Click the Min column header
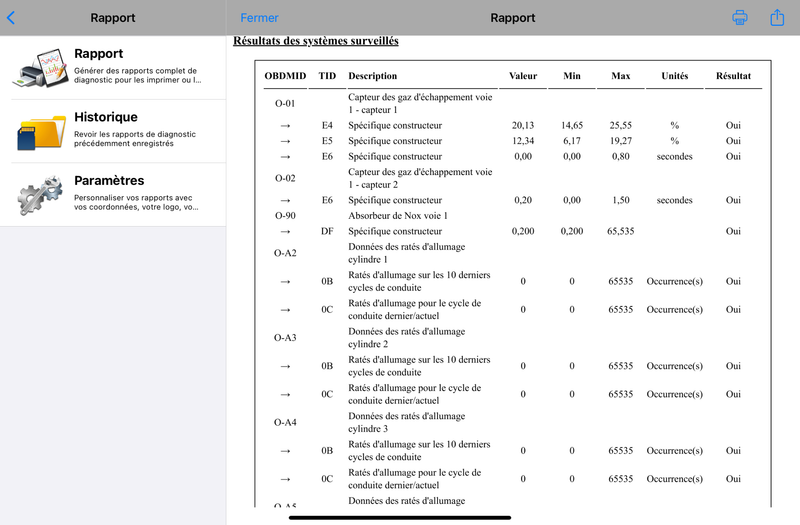This screenshot has height=525, width=800. [572, 76]
